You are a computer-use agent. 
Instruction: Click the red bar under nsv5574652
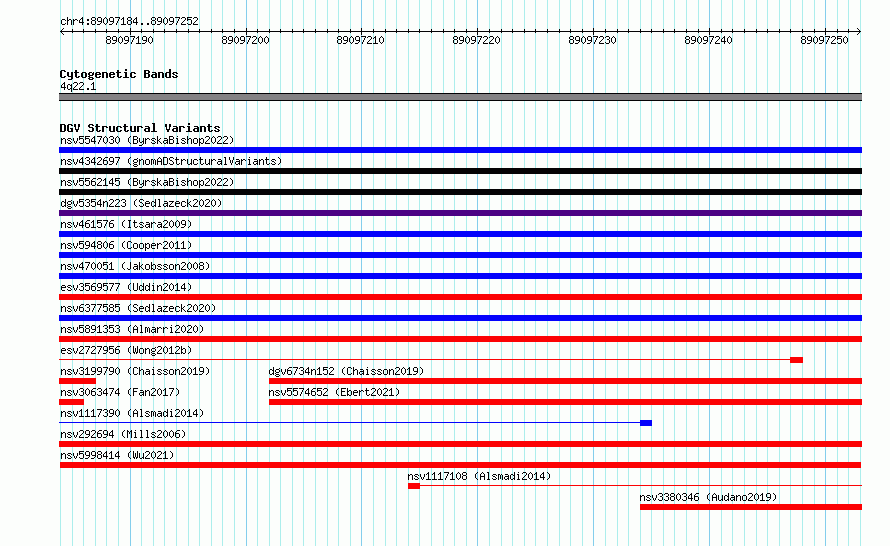coord(565,402)
